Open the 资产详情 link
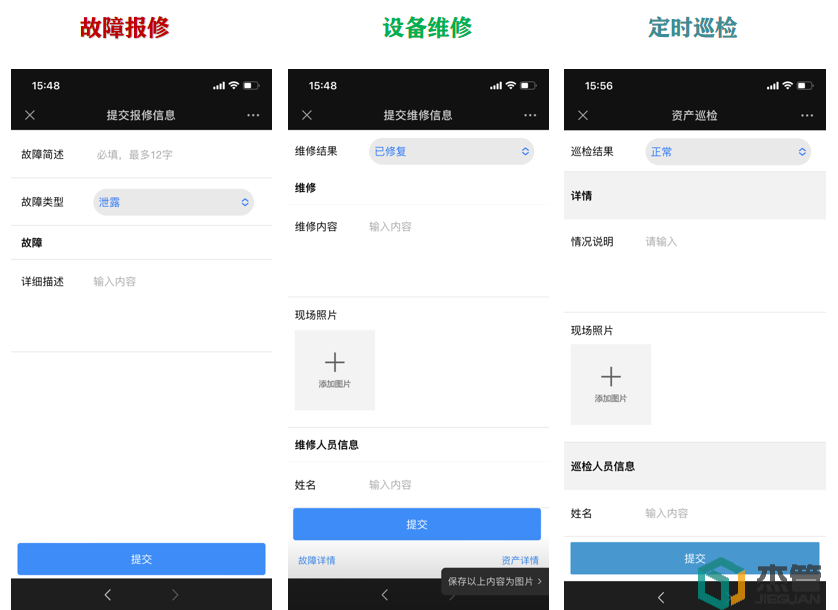The image size is (838, 610). point(520,560)
